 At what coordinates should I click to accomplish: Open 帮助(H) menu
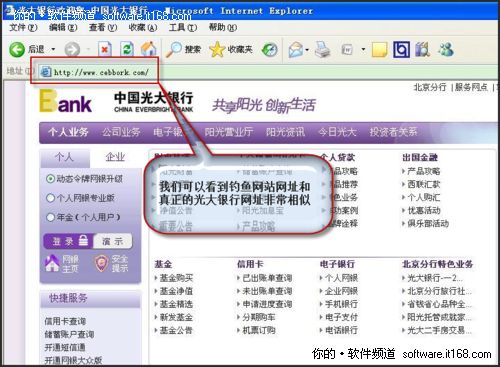pos(223,27)
